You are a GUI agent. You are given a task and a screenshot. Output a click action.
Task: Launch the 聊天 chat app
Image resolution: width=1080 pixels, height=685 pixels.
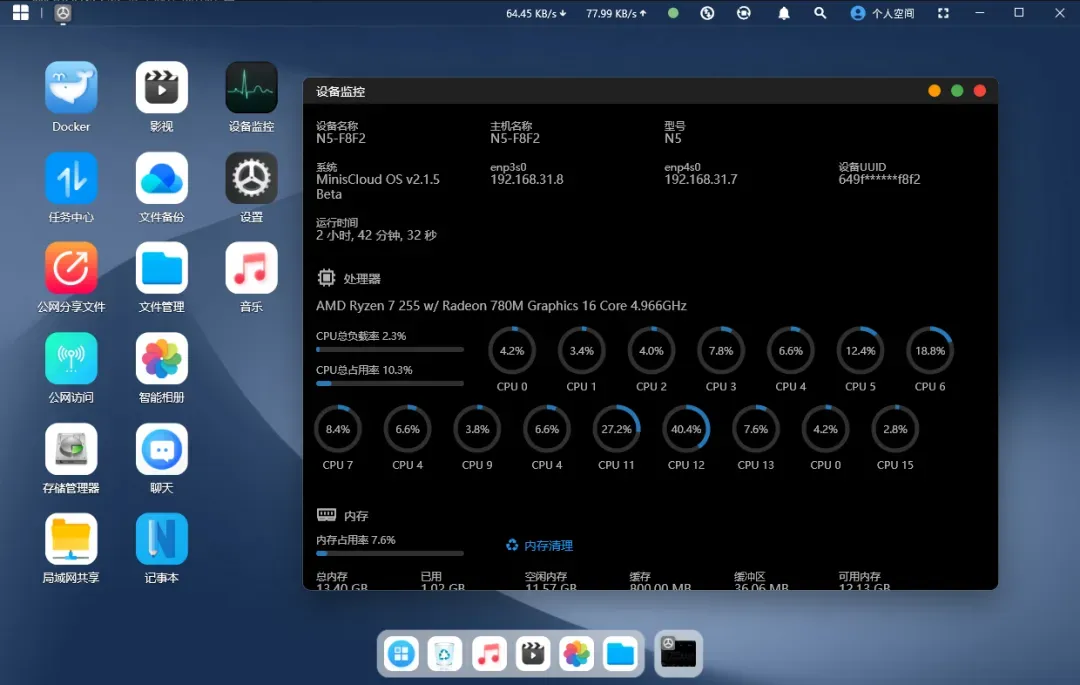[x=161, y=450]
